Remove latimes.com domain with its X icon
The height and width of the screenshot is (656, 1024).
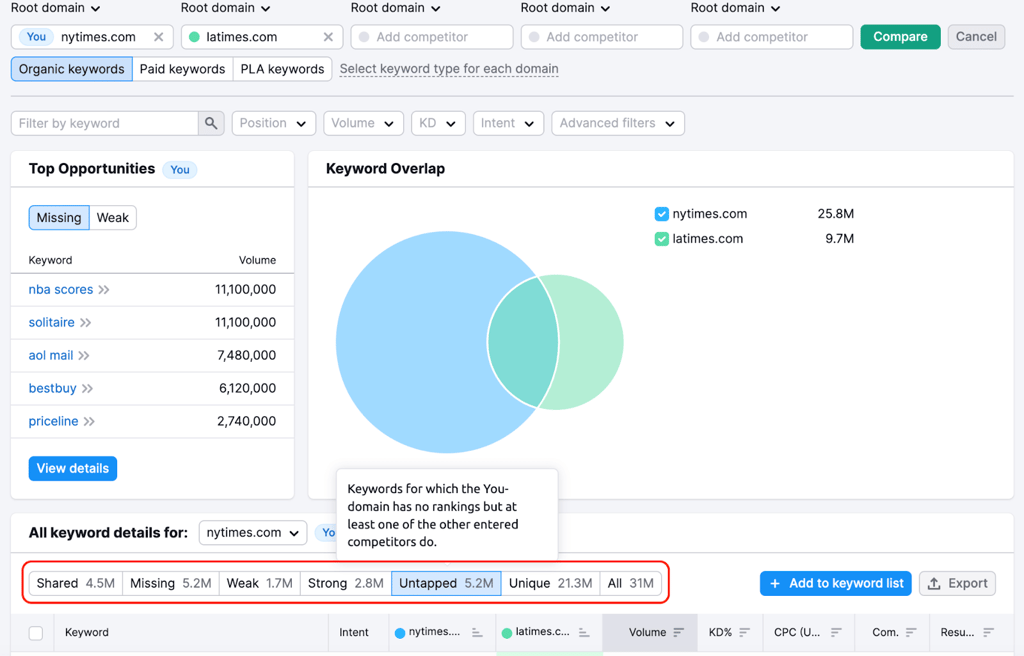(x=328, y=37)
